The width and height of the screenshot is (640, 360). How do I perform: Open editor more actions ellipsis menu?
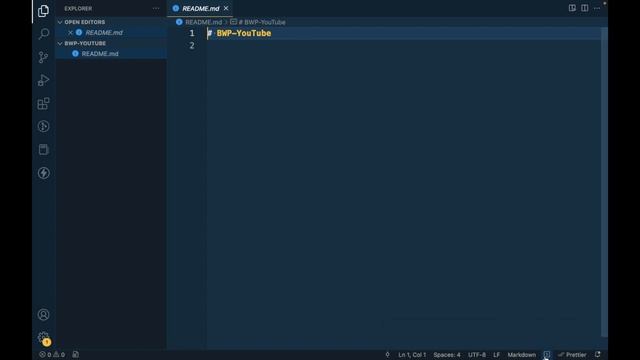click(597, 8)
